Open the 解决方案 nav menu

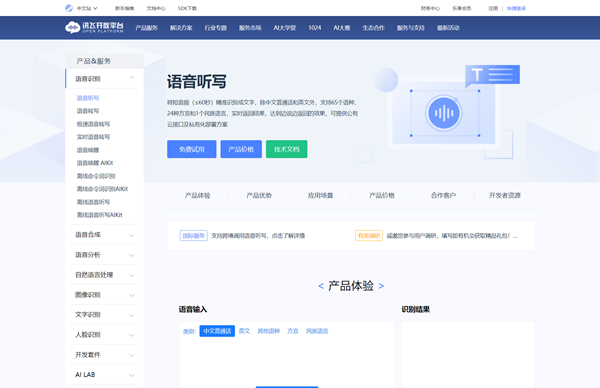[181, 28]
